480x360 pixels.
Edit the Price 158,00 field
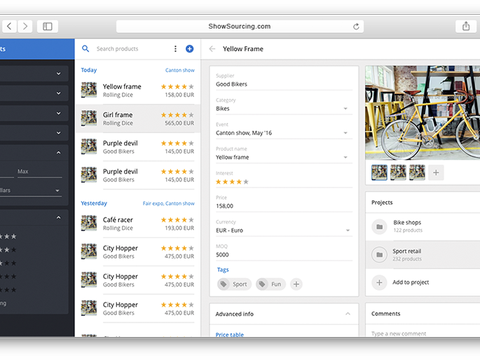pyautogui.click(x=284, y=206)
